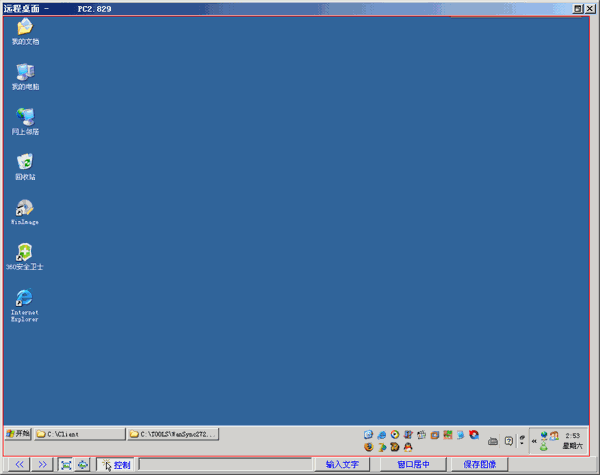This screenshot has height=475, width=600.
Task: Switch to the C:\Client taskbar window
Action: click(x=79, y=434)
